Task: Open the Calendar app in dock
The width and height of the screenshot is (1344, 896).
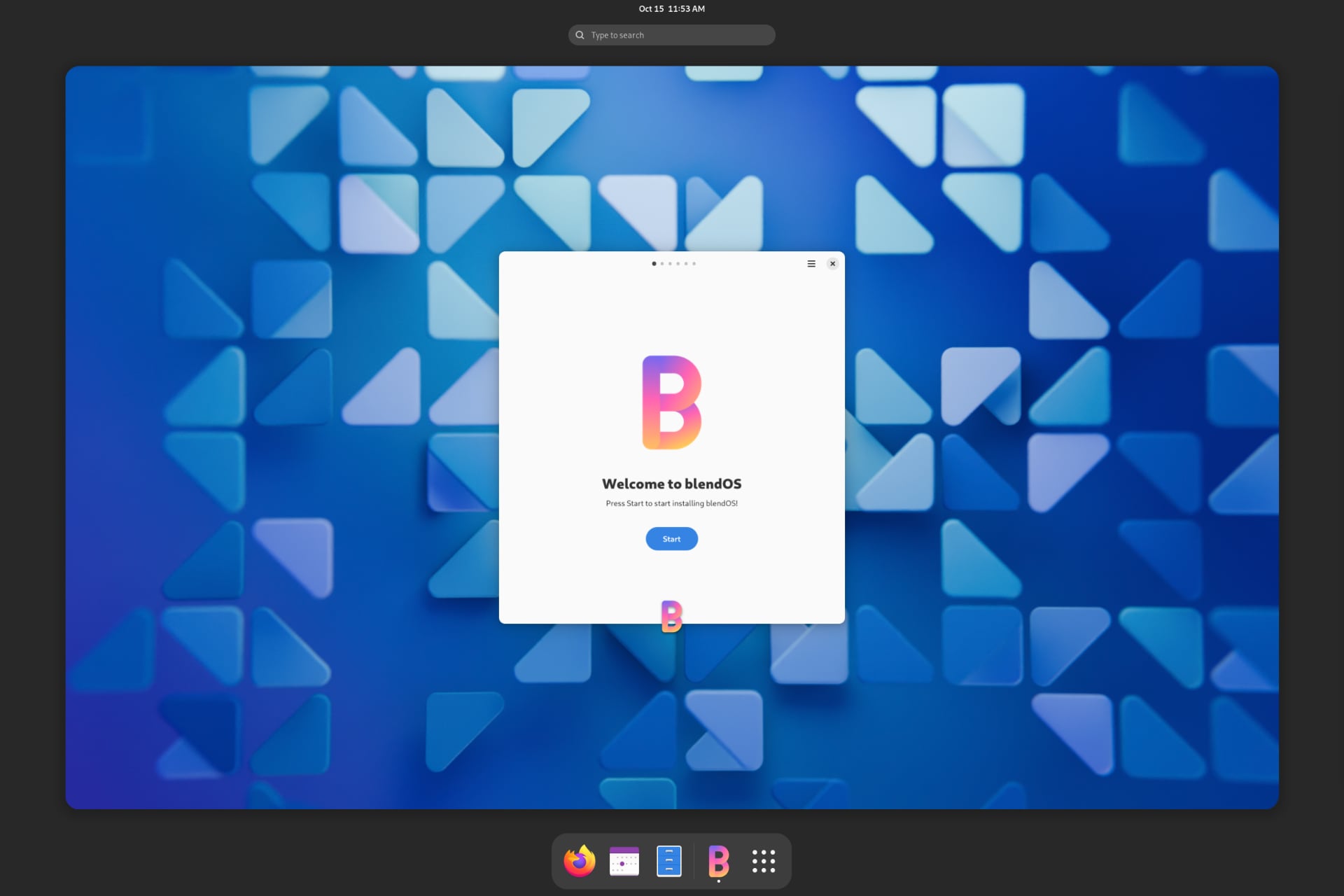Action: point(624,861)
